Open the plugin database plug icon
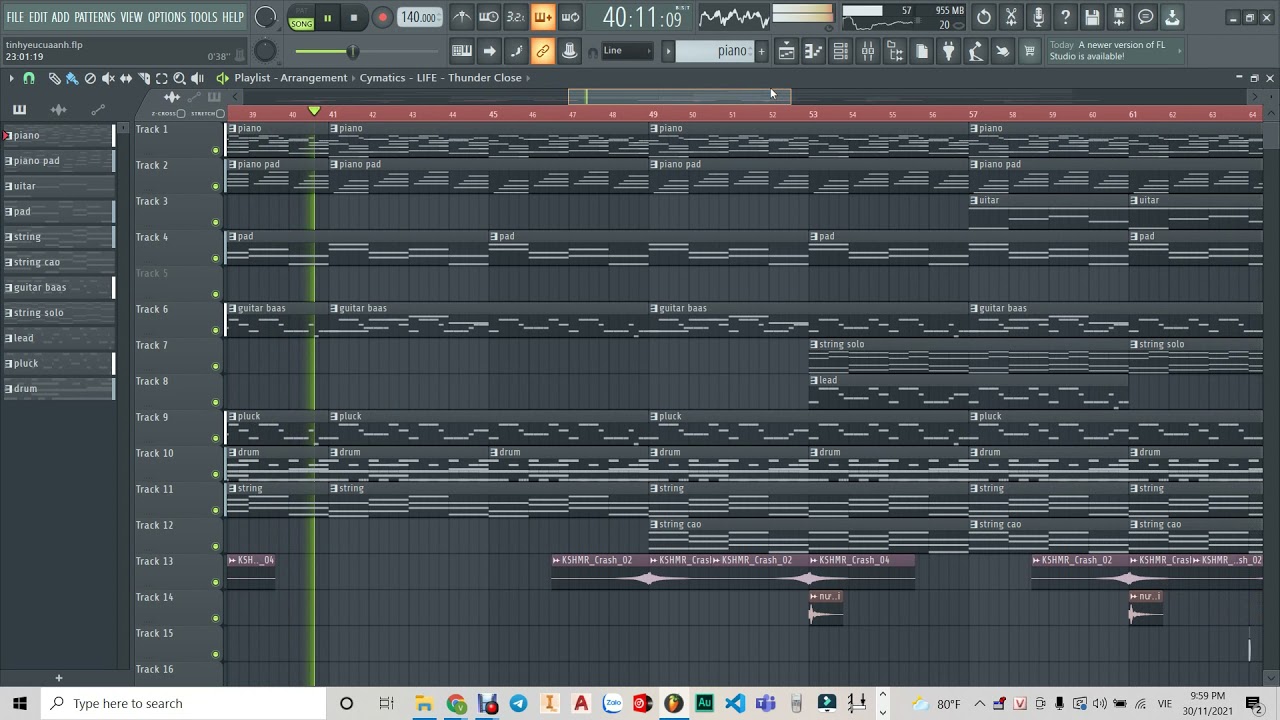This screenshot has width=1280, height=720. 949,51
